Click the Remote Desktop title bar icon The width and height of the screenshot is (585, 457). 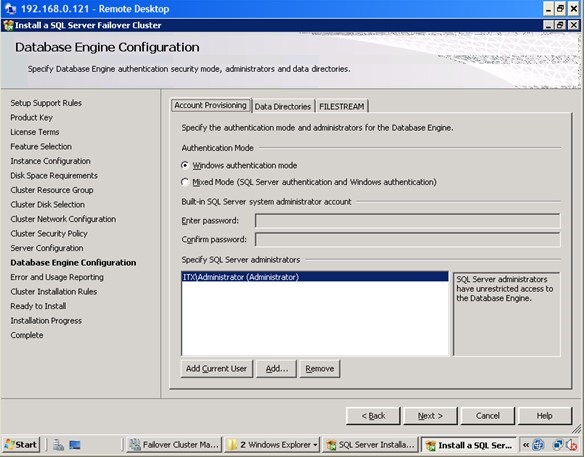click(x=10, y=9)
